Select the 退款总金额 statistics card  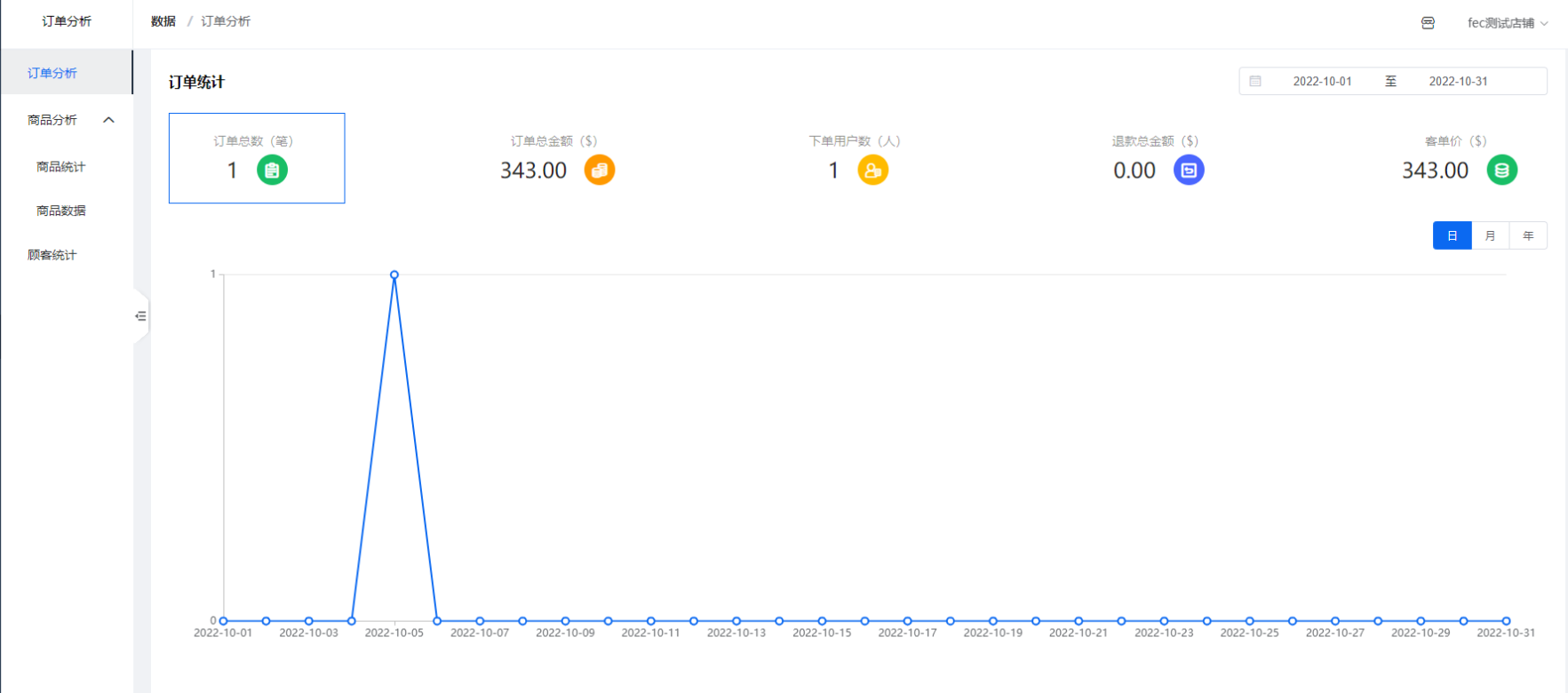point(1157,158)
